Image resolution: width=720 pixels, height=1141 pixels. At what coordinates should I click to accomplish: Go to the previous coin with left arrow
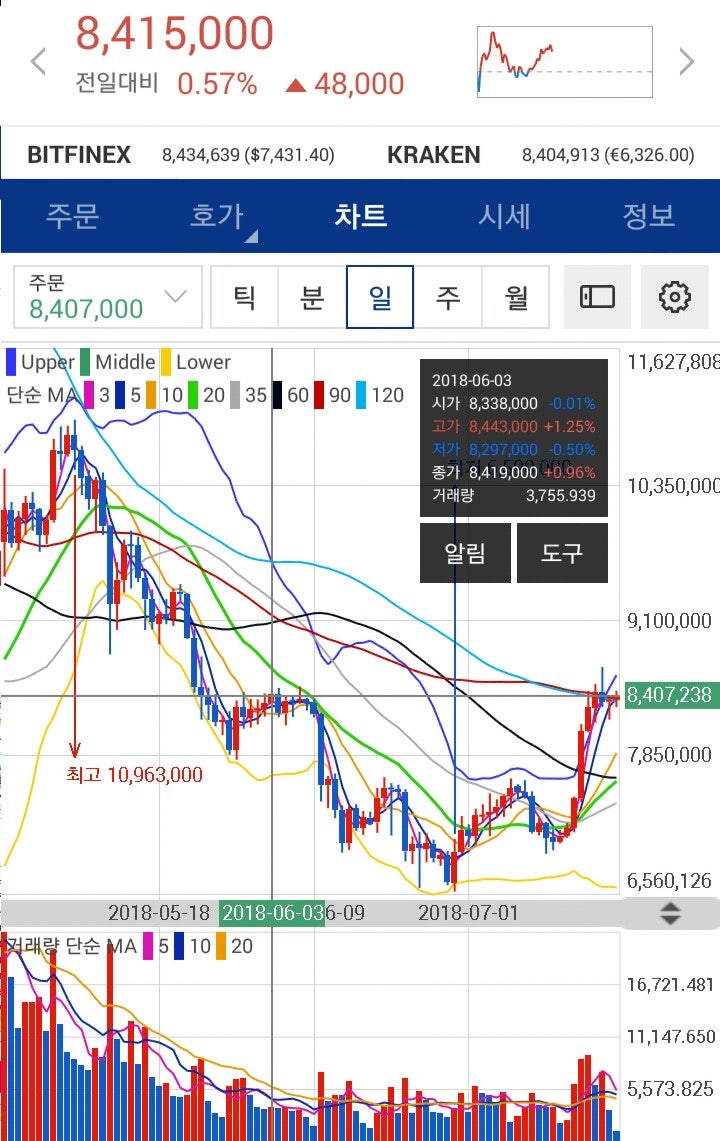tap(38, 62)
